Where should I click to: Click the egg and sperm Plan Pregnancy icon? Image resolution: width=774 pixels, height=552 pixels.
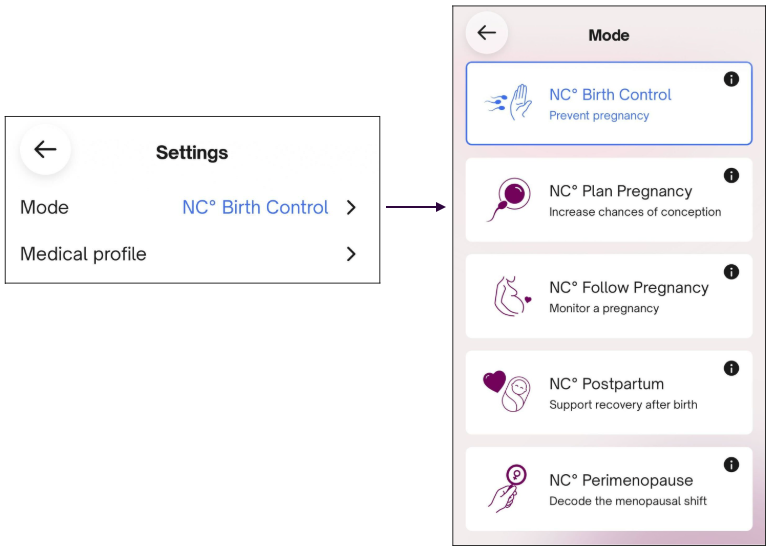click(509, 199)
